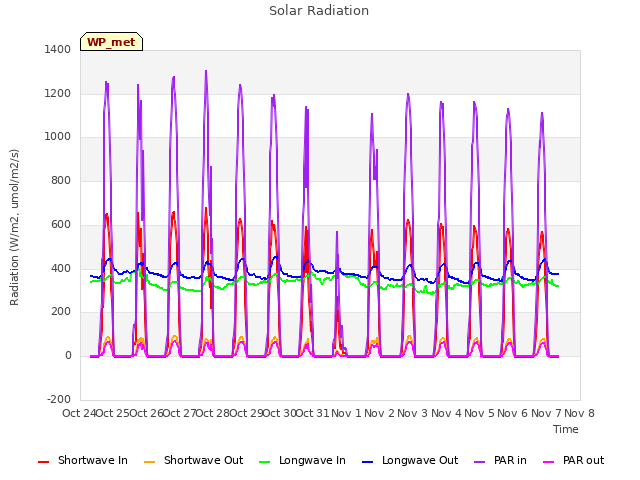Image resolution: width=640 pixels, height=480 pixels.
Task: Toggle the Shortwave In legend entry
Action: point(82,460)
